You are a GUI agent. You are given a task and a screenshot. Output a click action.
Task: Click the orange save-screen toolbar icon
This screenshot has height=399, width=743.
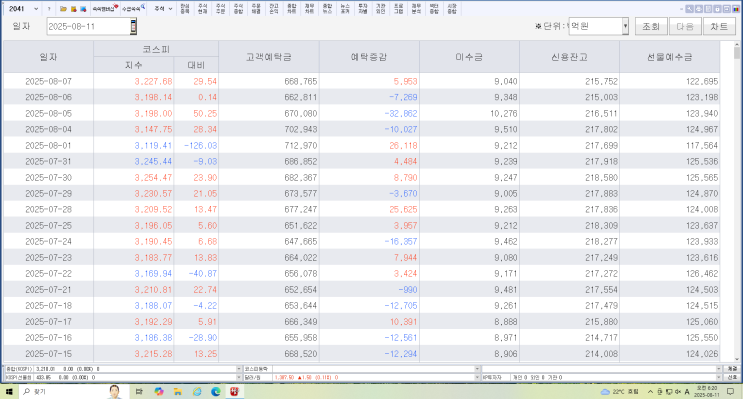click(x=73, y=9)
